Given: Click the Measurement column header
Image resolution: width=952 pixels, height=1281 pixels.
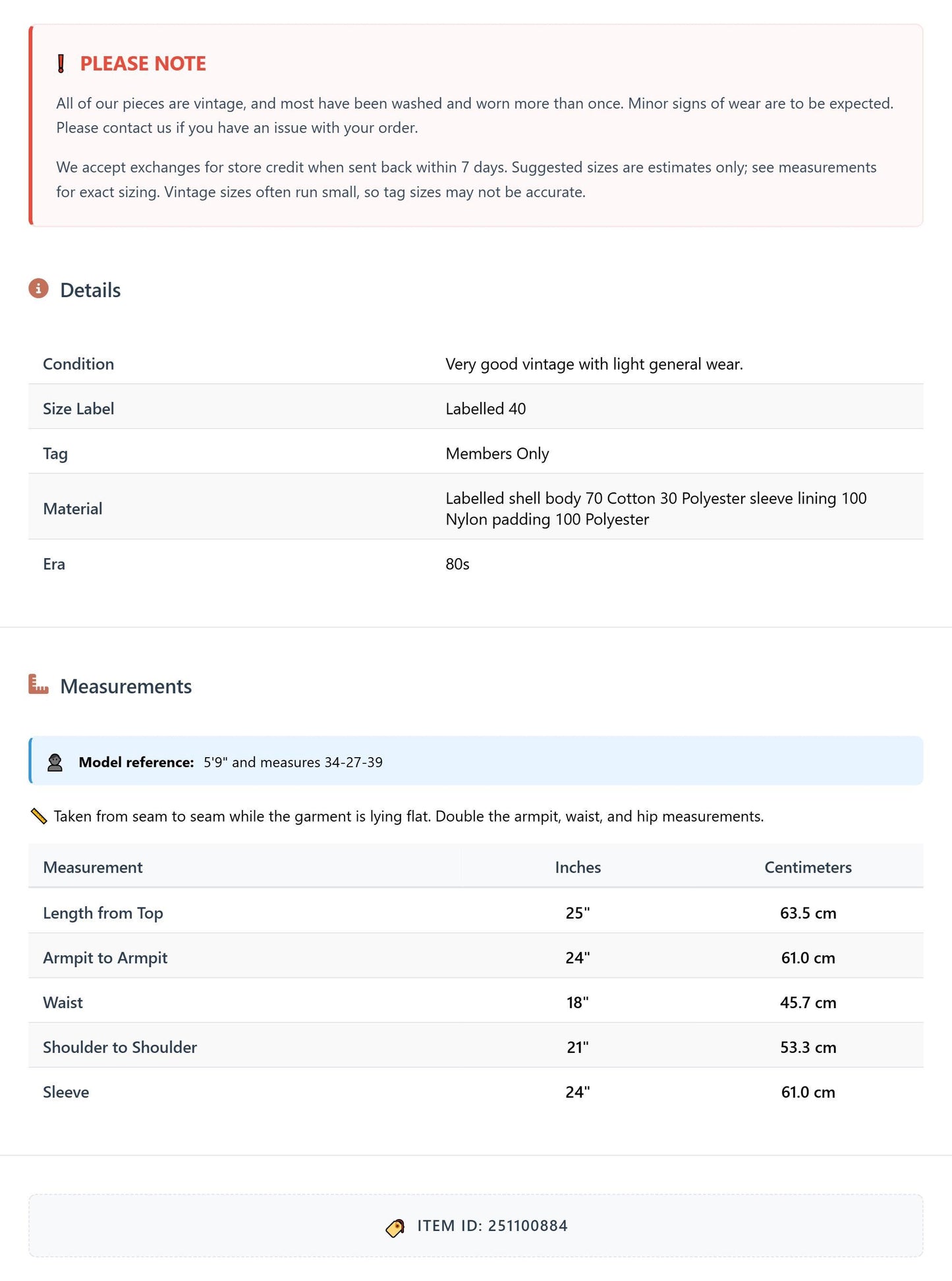Looking at the screenshot, I should pyautogui.click(x=93, y=867).
